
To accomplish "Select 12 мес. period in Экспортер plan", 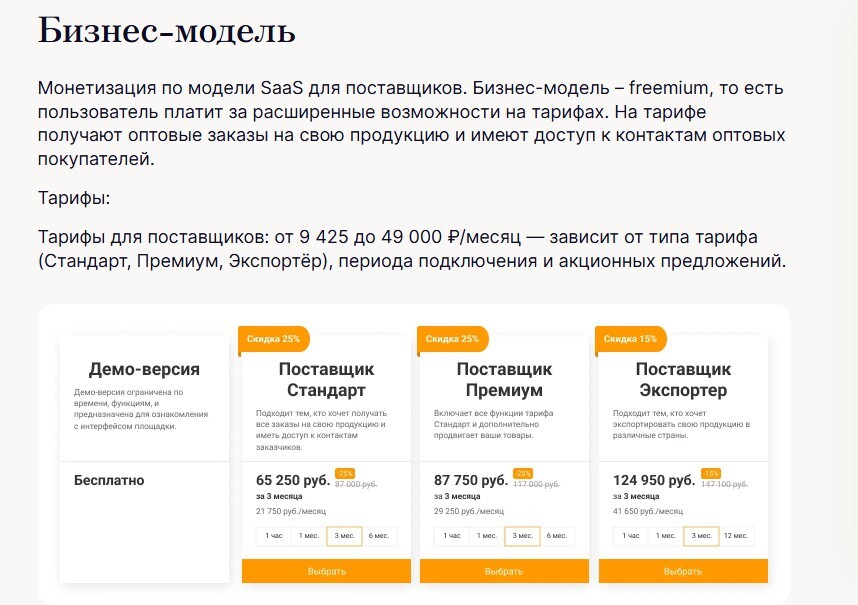I will (736, 536).
